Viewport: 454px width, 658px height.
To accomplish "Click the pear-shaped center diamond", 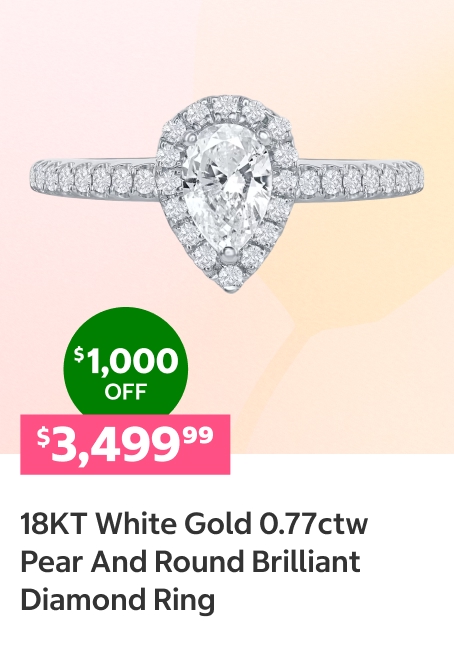I will (x=227, y=189).
